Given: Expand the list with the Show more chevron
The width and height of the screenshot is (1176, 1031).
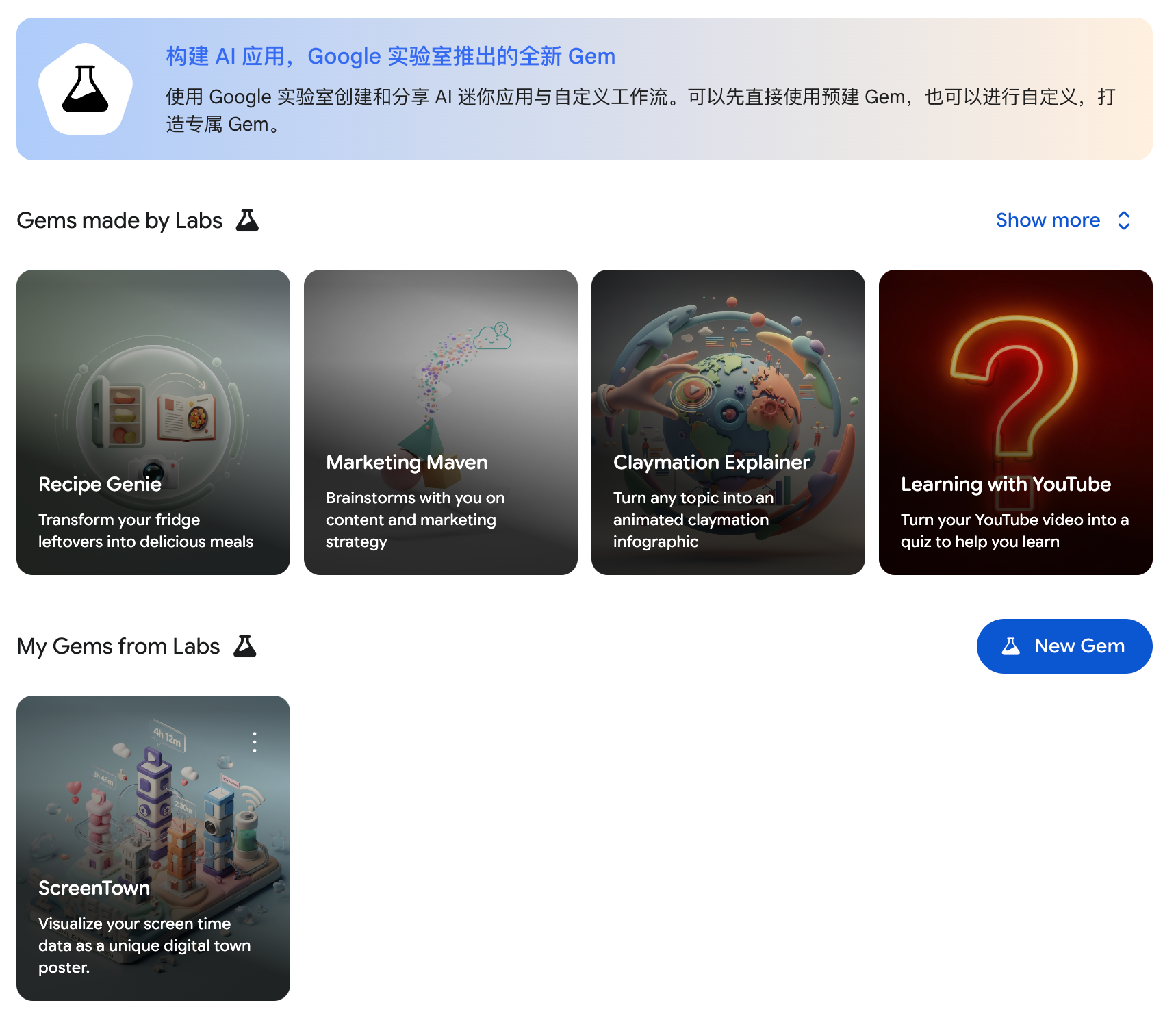Looking at the screenshot, I should 1123,220.
